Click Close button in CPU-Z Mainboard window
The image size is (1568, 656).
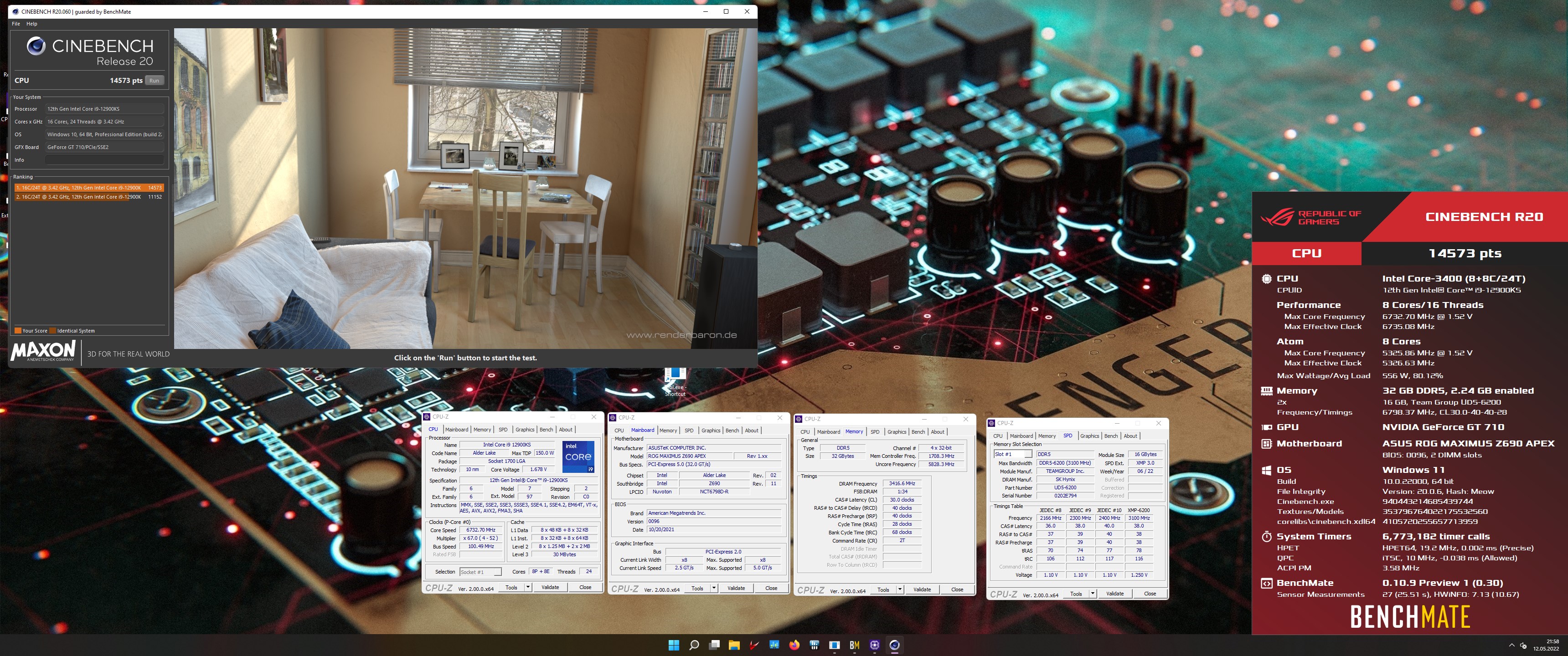(x=771, y=589)
